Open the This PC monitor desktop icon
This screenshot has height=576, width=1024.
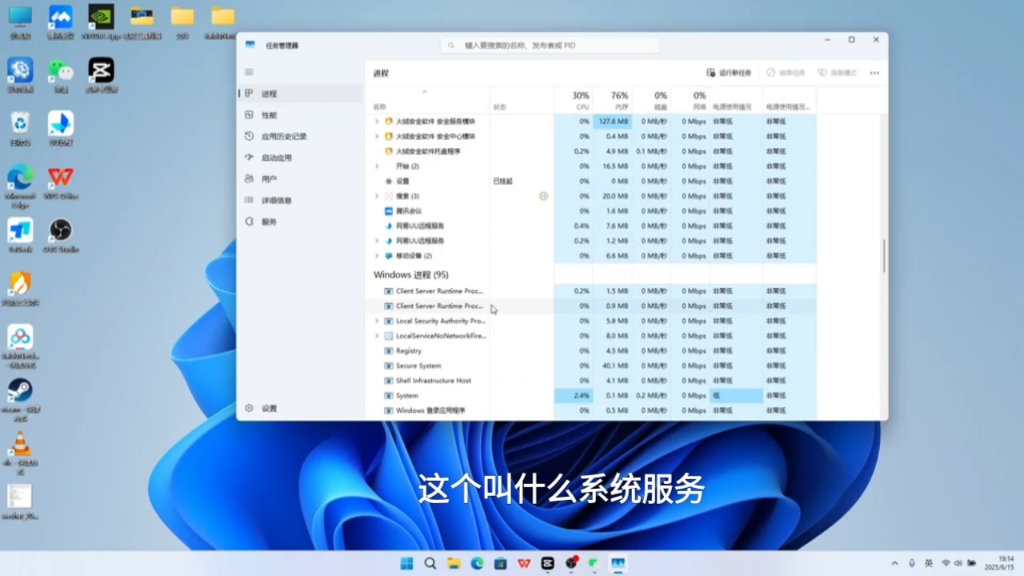[x=20, y=22]
